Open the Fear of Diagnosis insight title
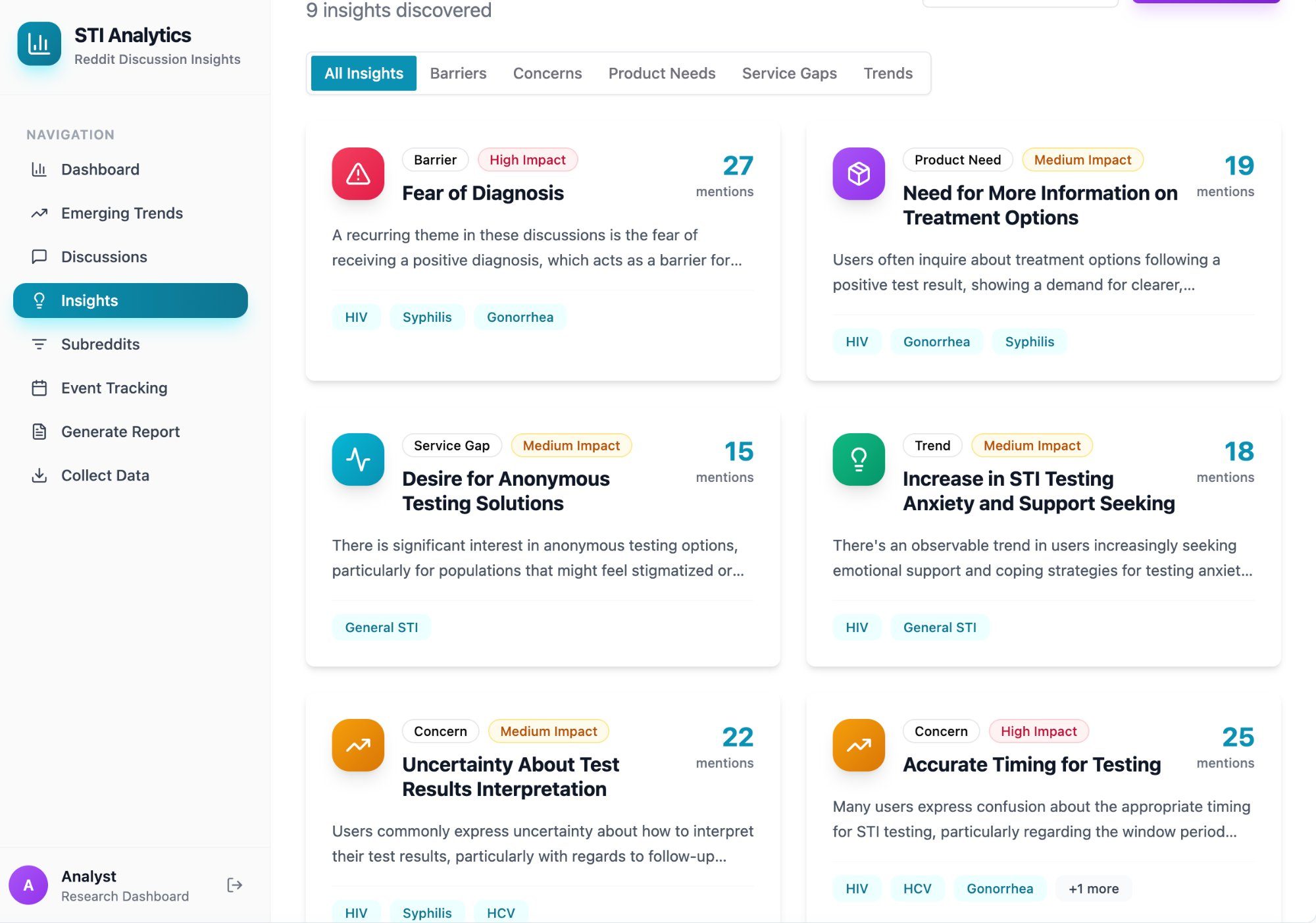This screenshot has width=1316, height=923. pos(482,193)
